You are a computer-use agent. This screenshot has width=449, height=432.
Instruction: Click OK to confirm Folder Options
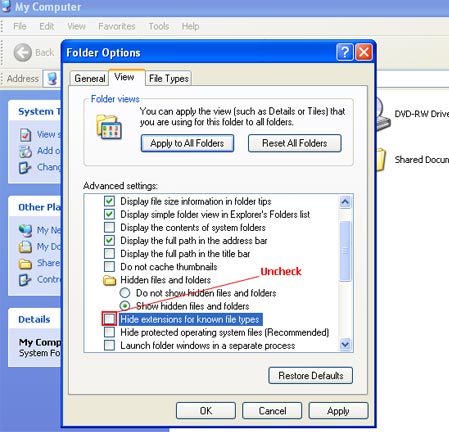tap(206, 411)
